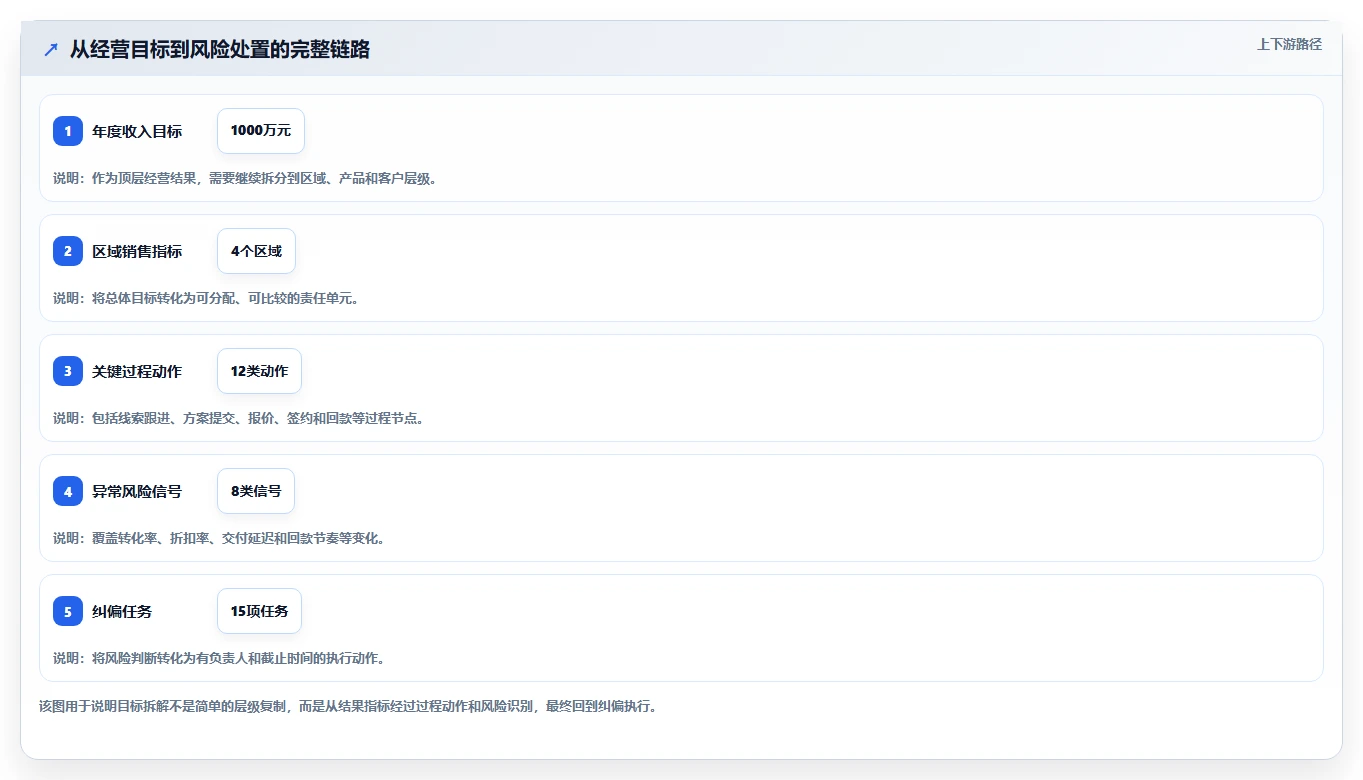Click the step 2 number badge
1363x780 pixels.
tap(68, 251)
